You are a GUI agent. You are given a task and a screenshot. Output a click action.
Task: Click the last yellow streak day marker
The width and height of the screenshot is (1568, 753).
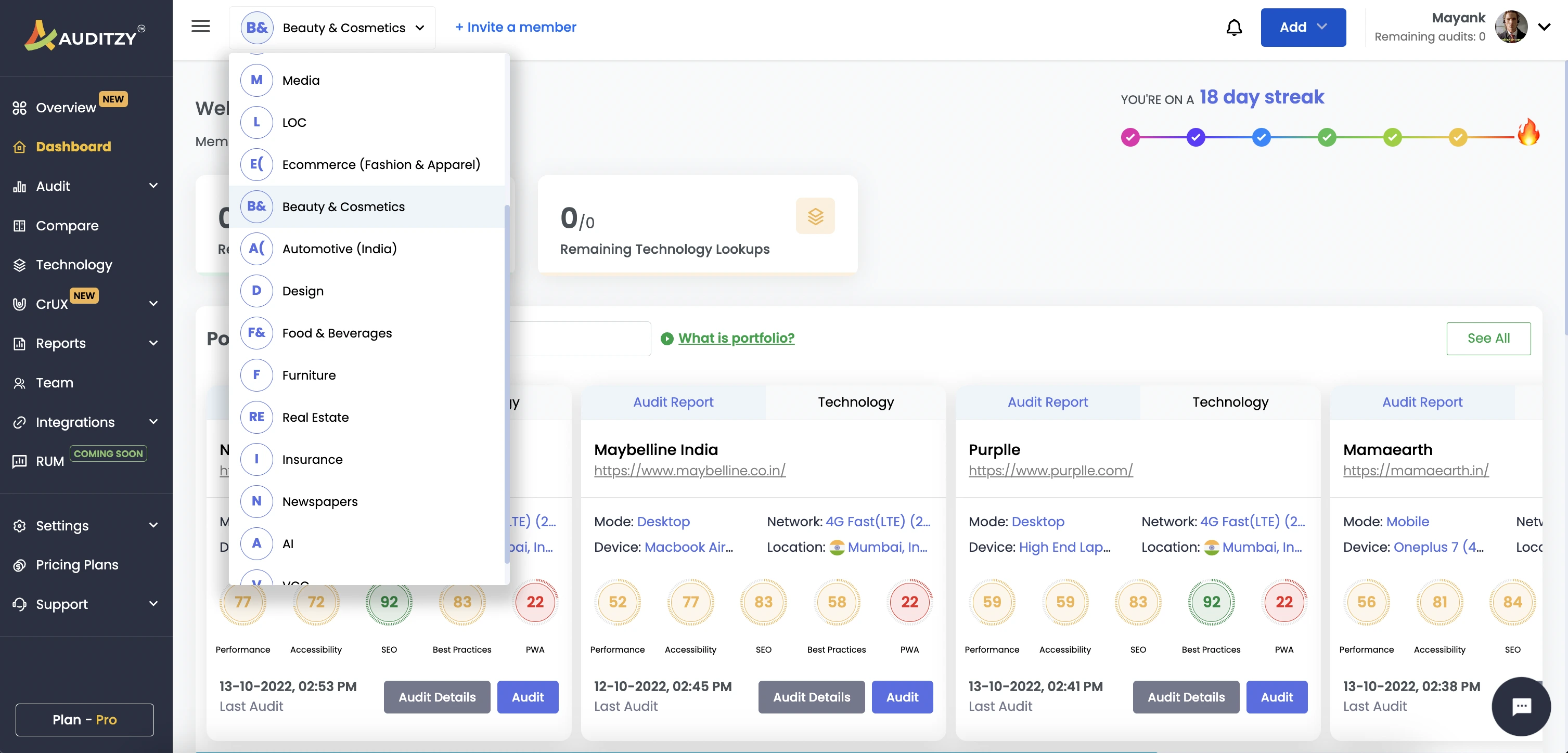(x=1458, y=137)
